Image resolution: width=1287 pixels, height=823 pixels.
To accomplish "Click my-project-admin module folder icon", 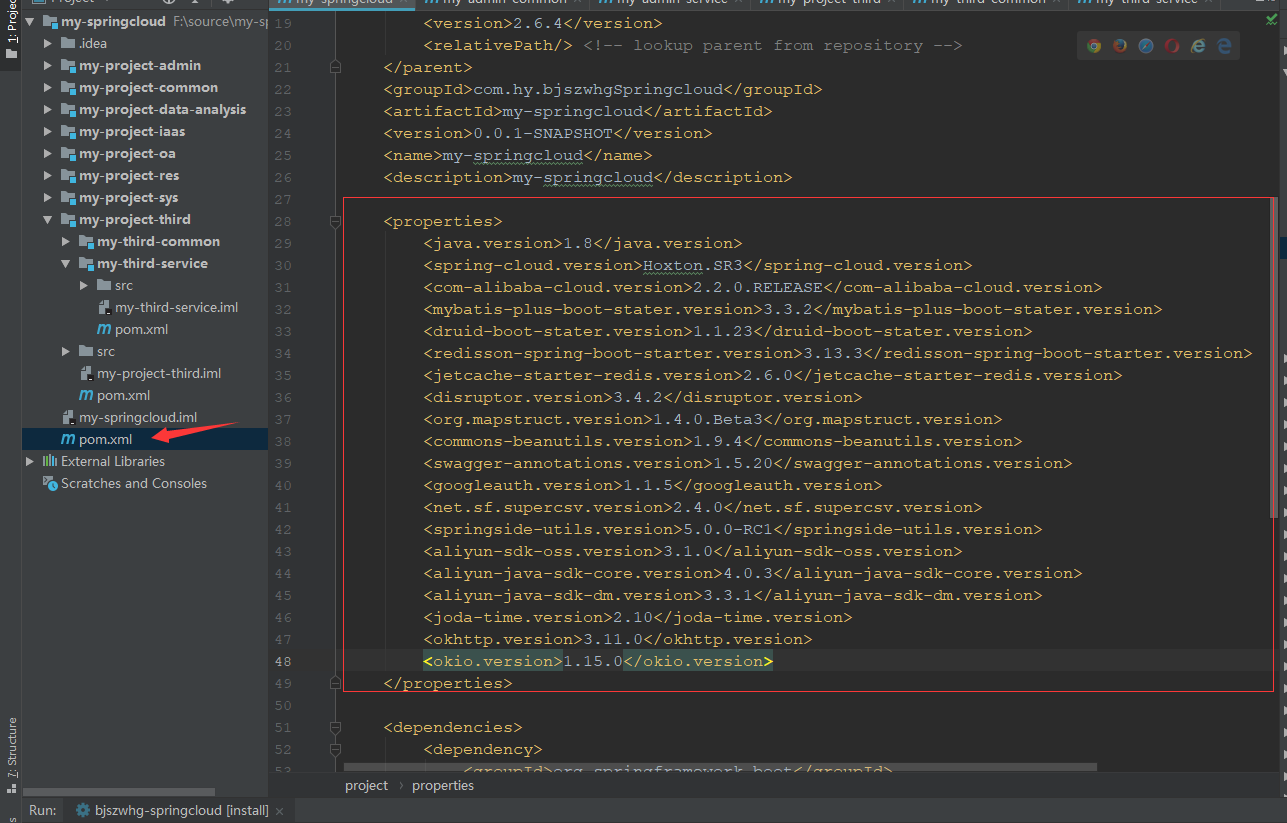I will coord(68,65).
